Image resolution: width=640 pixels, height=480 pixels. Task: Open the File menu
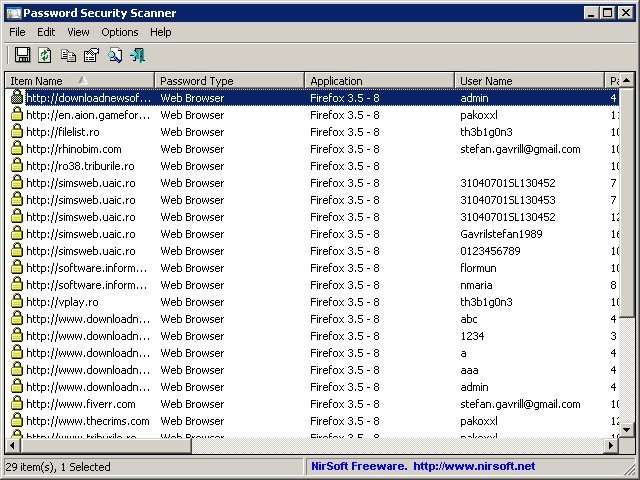pos(17,32)
